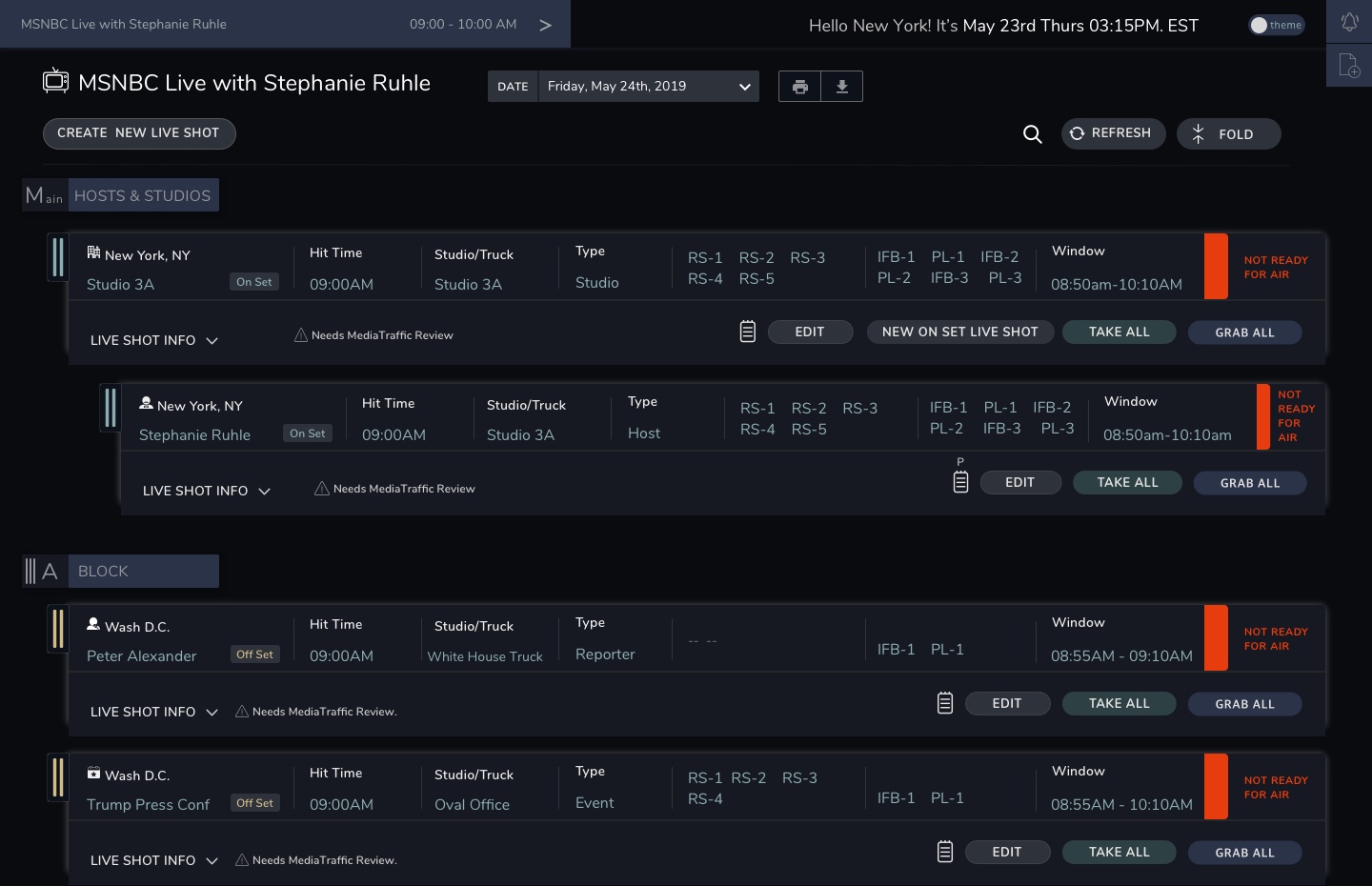Open search with the magnifier icon
This screenshot has height=886, width=1372.
[1032, 134]
